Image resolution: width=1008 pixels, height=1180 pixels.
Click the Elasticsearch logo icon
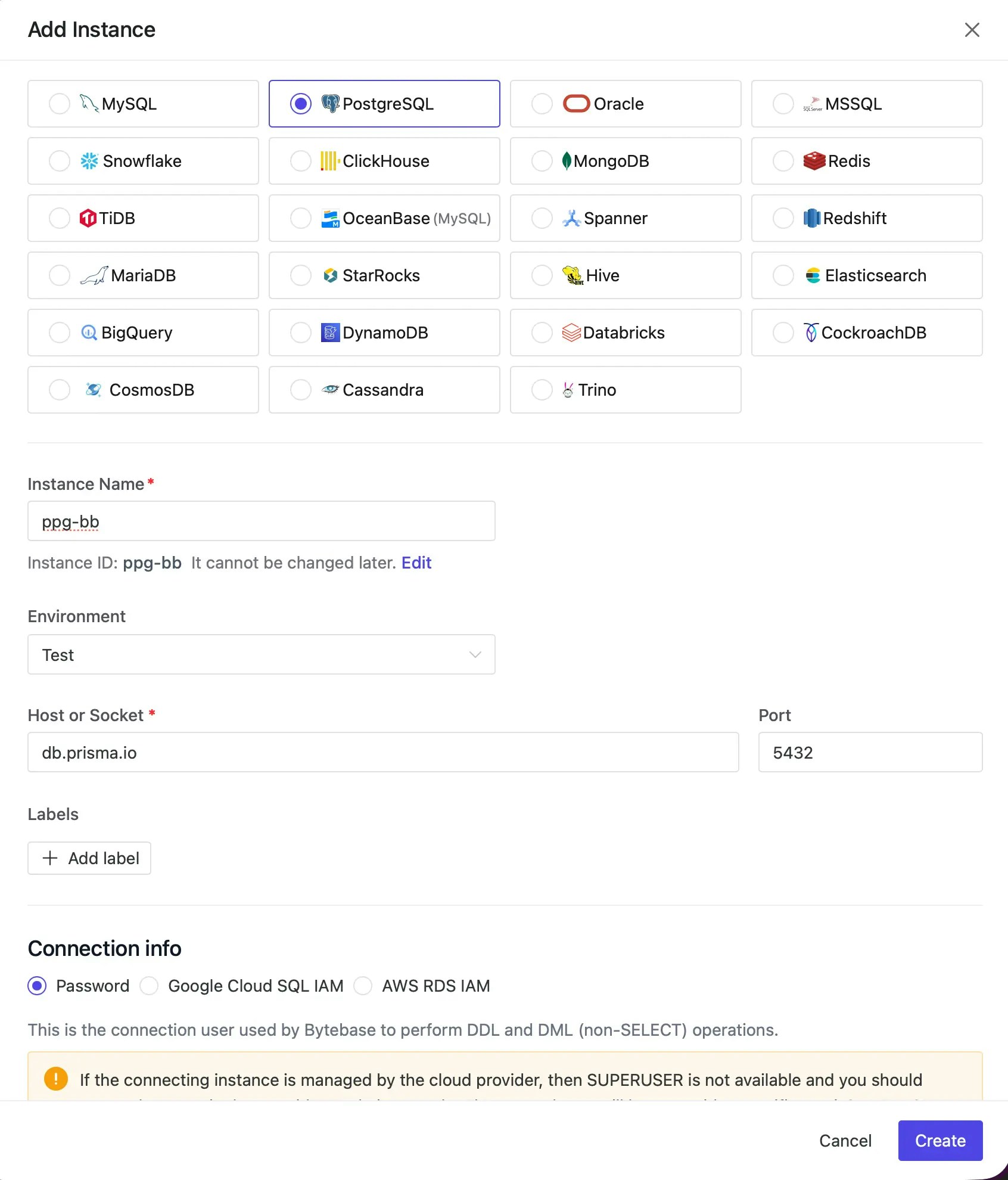click(x=813, y=275)
